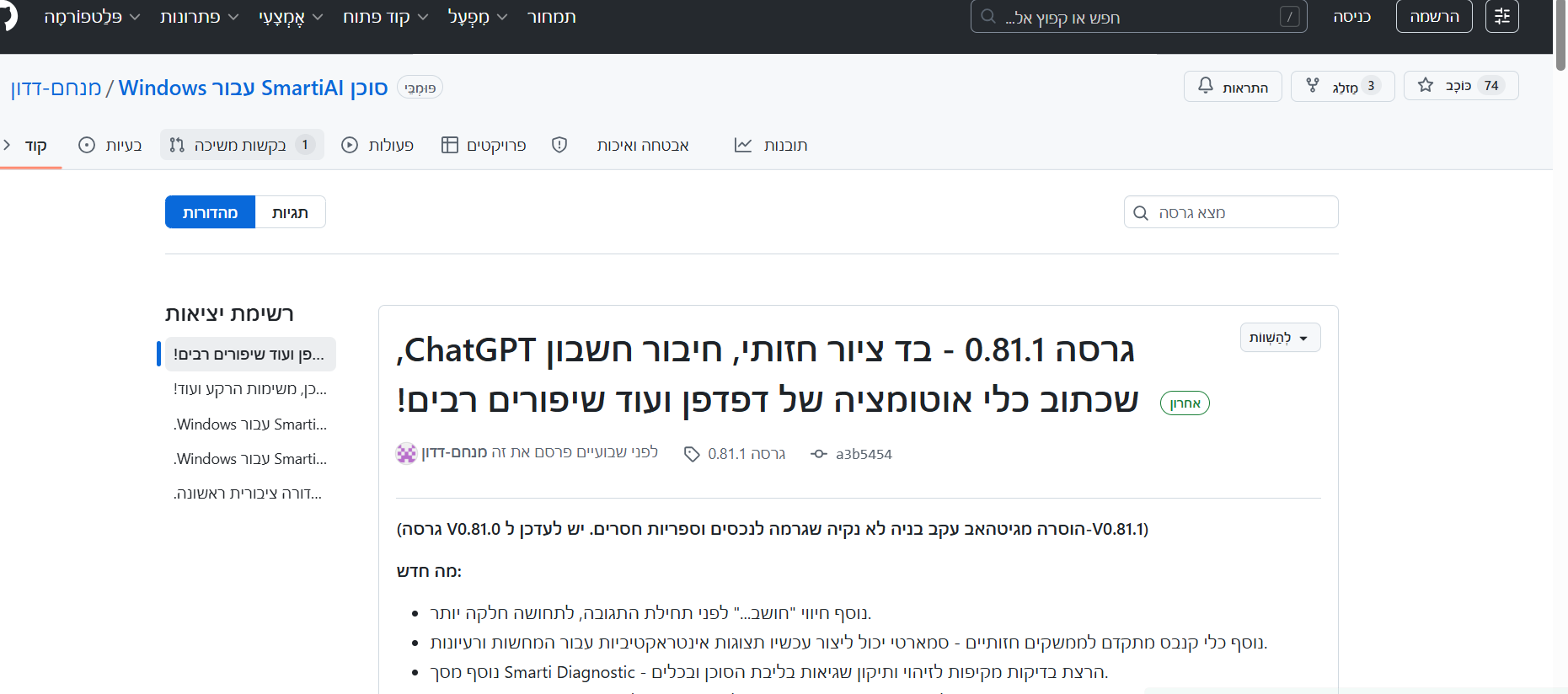1568x694 pixels.
Task: Open the תובנות insights tab
Action: click(x=771, y=145)
